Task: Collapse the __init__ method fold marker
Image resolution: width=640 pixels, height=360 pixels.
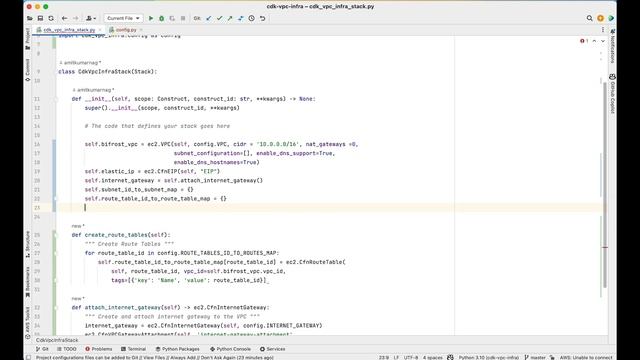Action: click(x=56, y=99)
